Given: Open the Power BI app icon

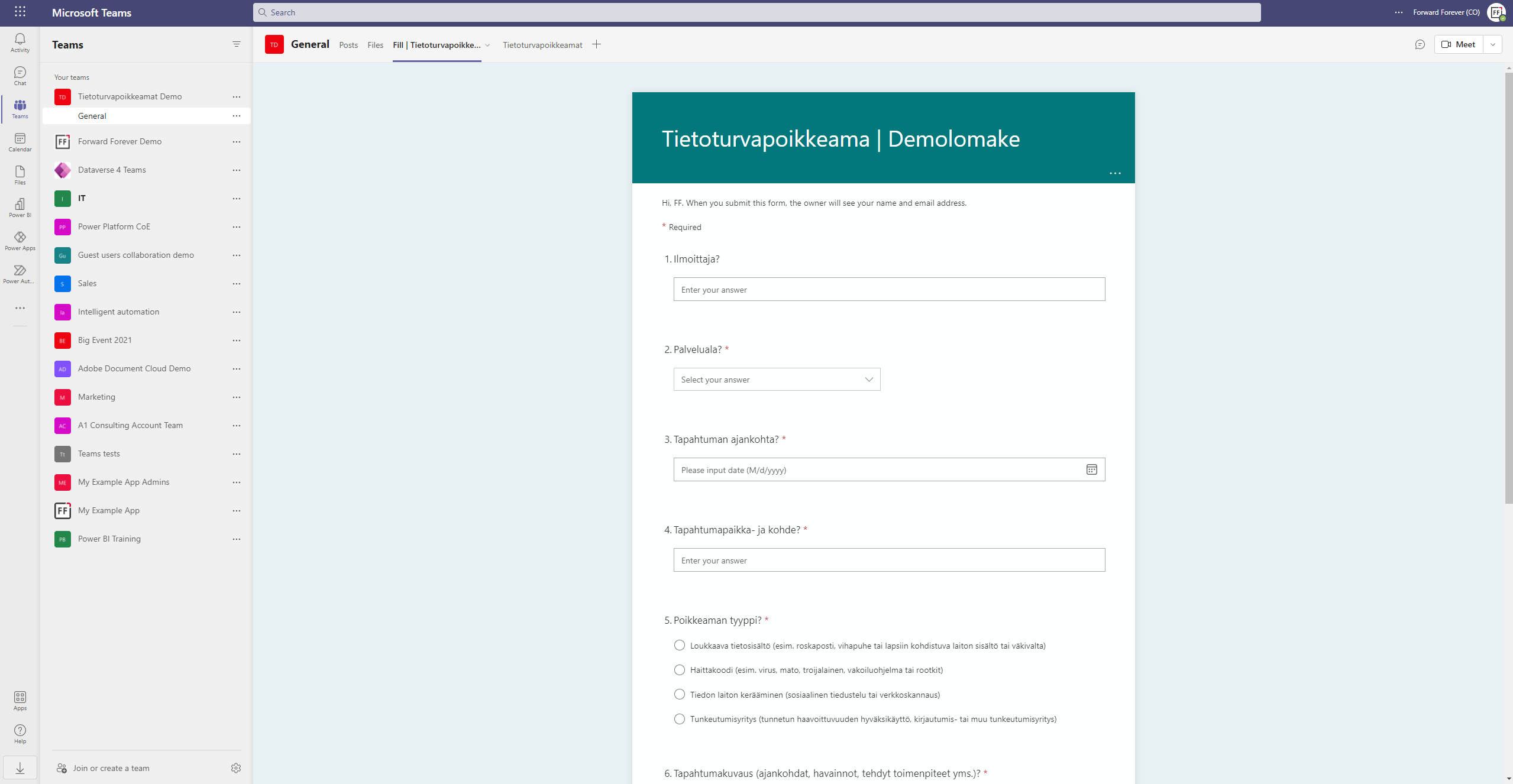Looking at the screenshot, I should click(x=20, y=208).
